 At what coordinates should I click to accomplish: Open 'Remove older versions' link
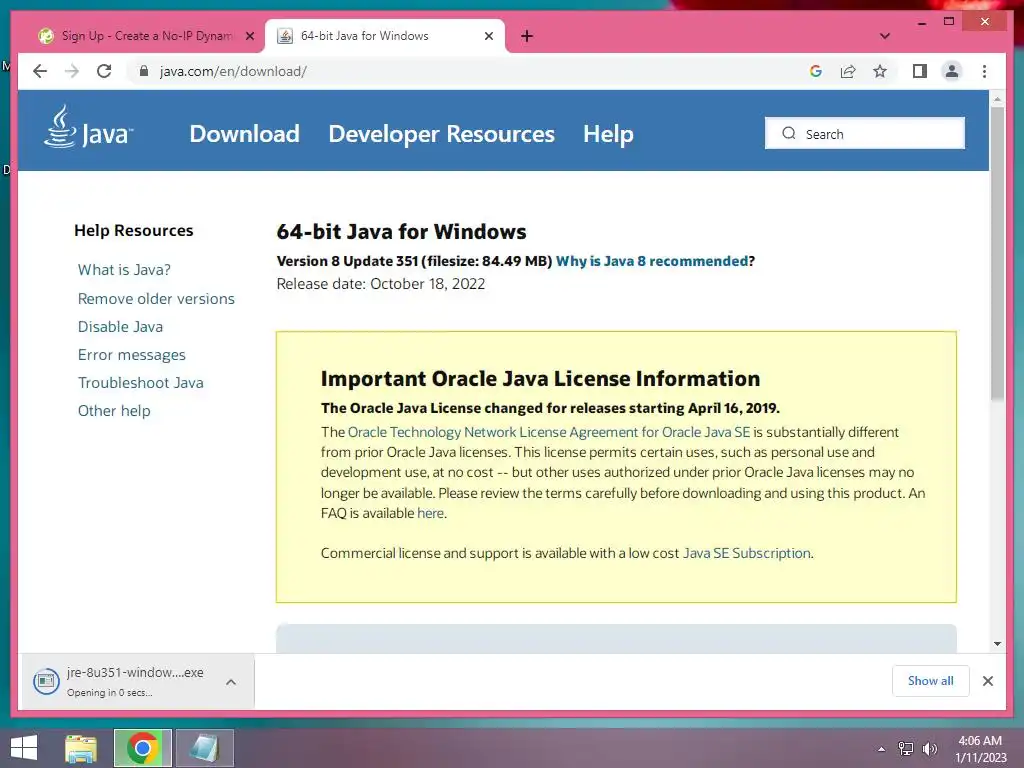point(156,298)
